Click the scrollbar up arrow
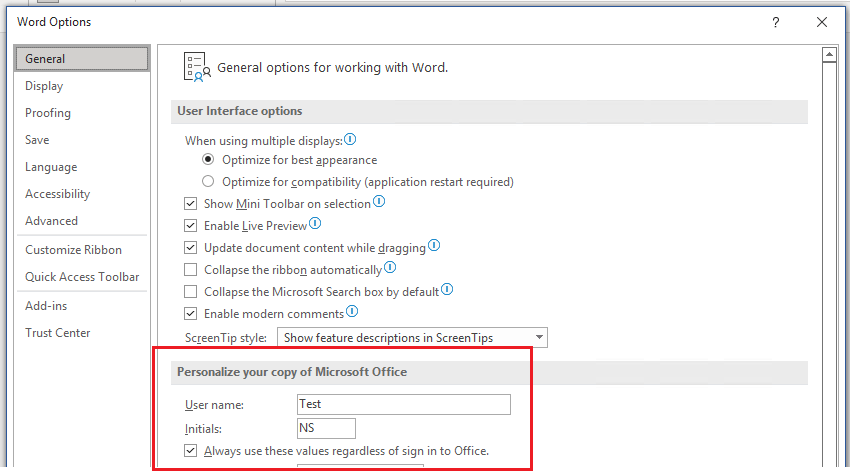The image size is (850, 474). click(x=828, y=55)
